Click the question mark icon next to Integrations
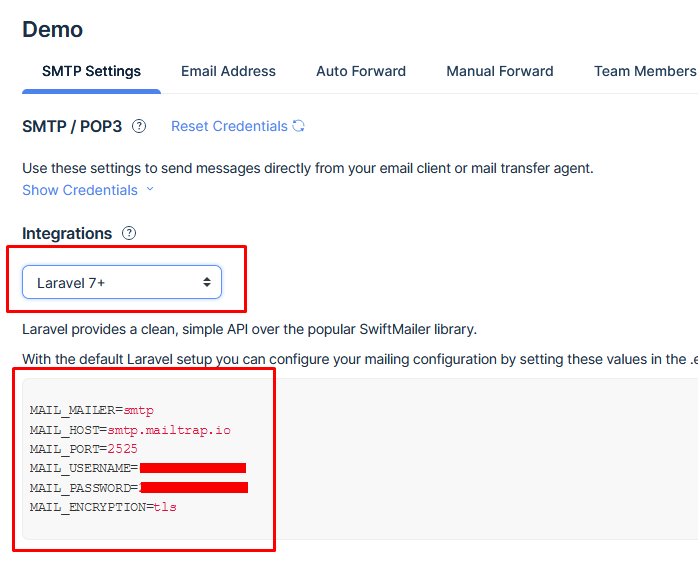This screenshot has width=698, height=566. 129,234
